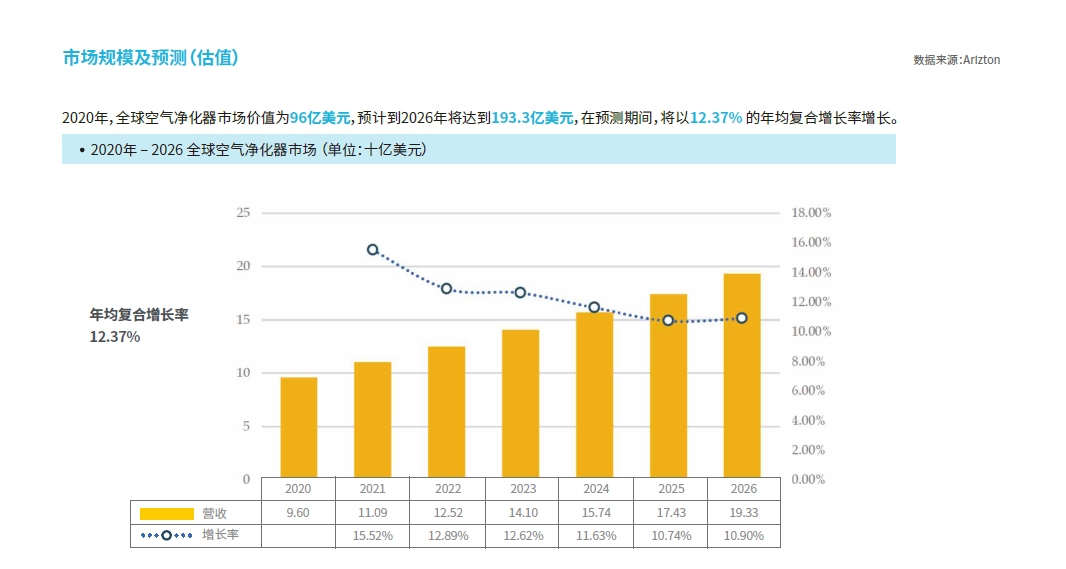Click the 2024 year column header
The height and width of the screenshot is (569, 1066).
point(595,489)
